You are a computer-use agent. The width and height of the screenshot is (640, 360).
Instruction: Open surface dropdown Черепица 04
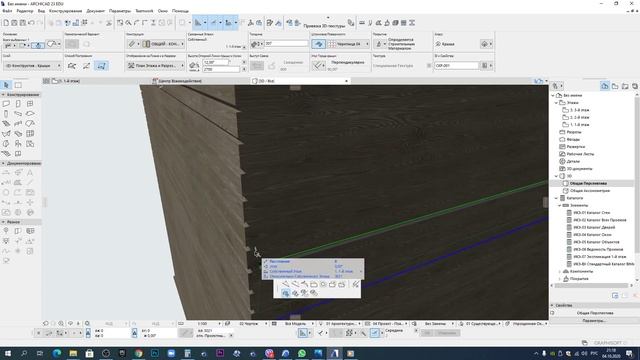[x=349, y=44]
